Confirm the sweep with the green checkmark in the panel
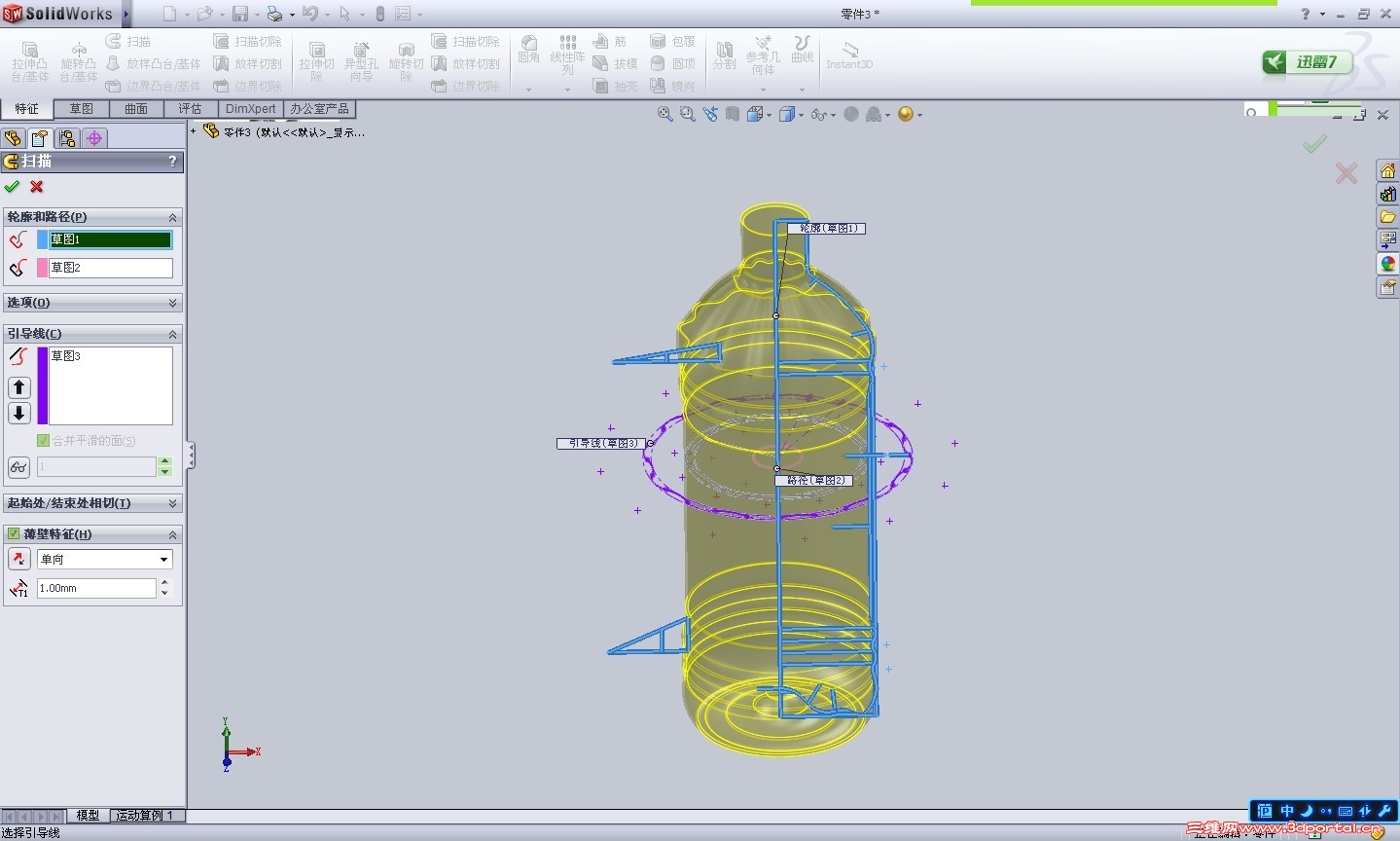This screenshot has height=841, width=1400. (12, 187)
